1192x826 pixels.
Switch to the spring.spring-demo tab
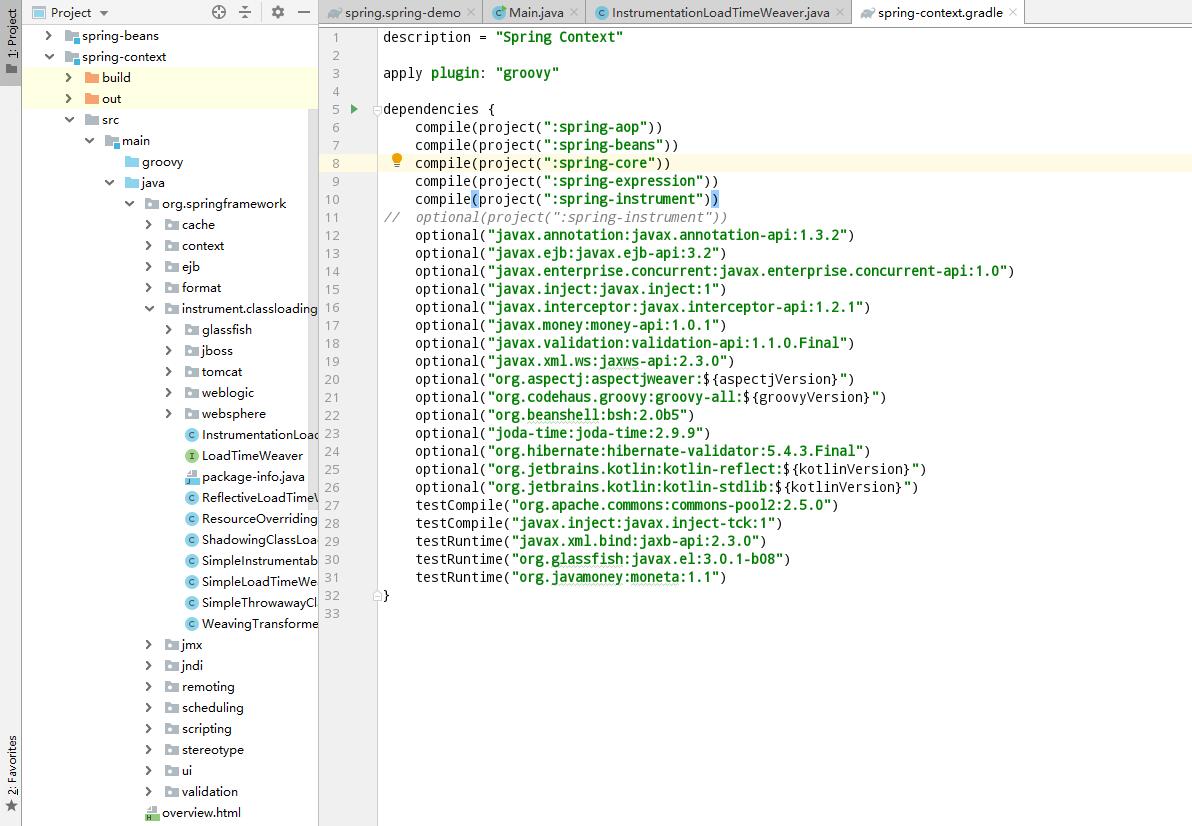pyautogui.click(x=402, y=13)
